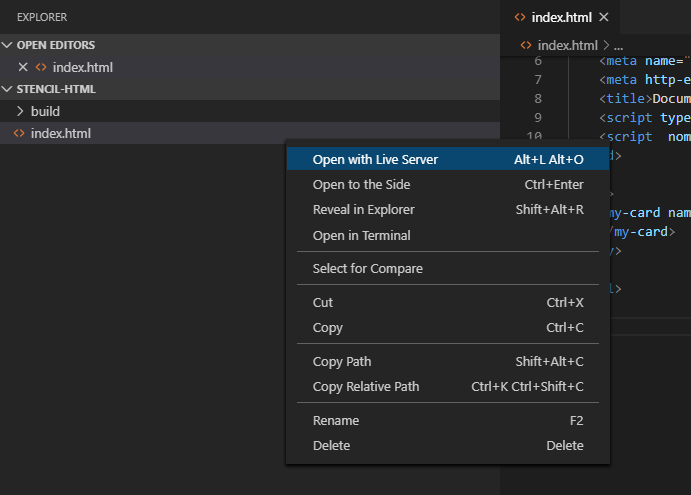Cut the file via context menu
Image resolution: width=691 pixels, height=495 pixels.
323,302
